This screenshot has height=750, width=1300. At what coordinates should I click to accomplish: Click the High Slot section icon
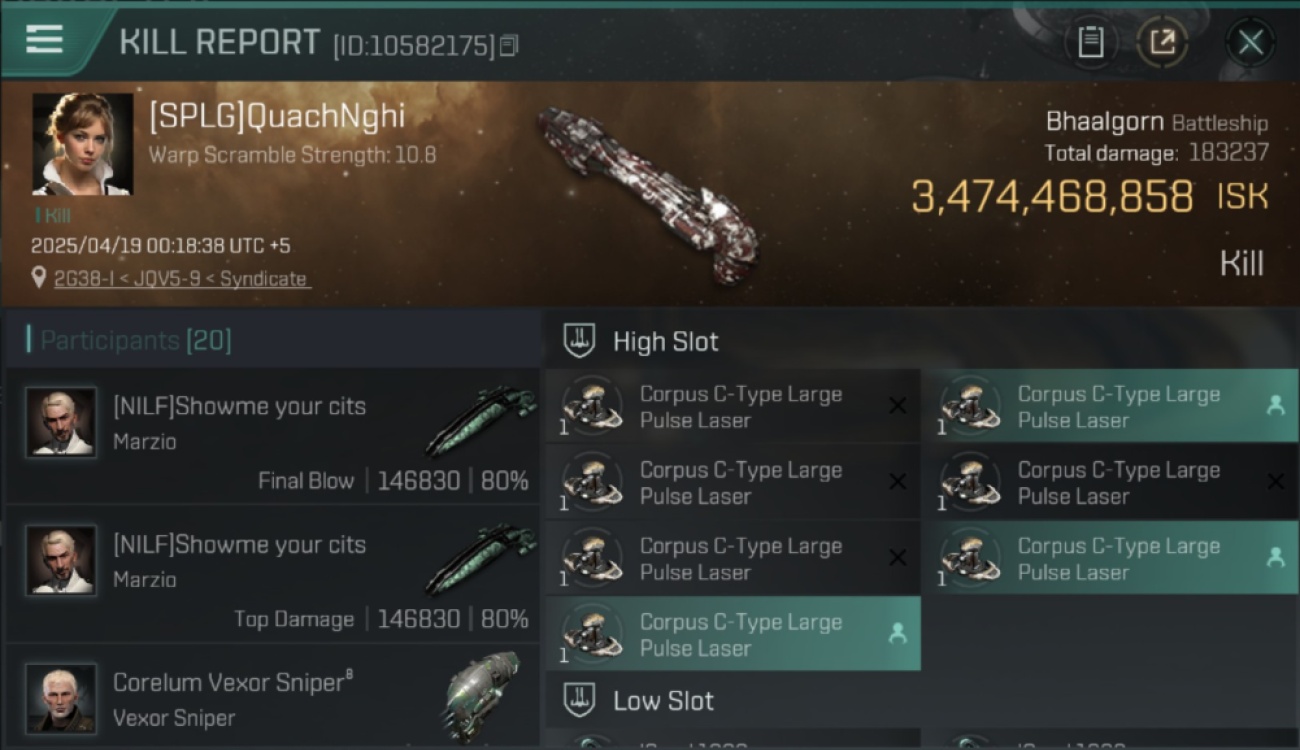point(580,341)
